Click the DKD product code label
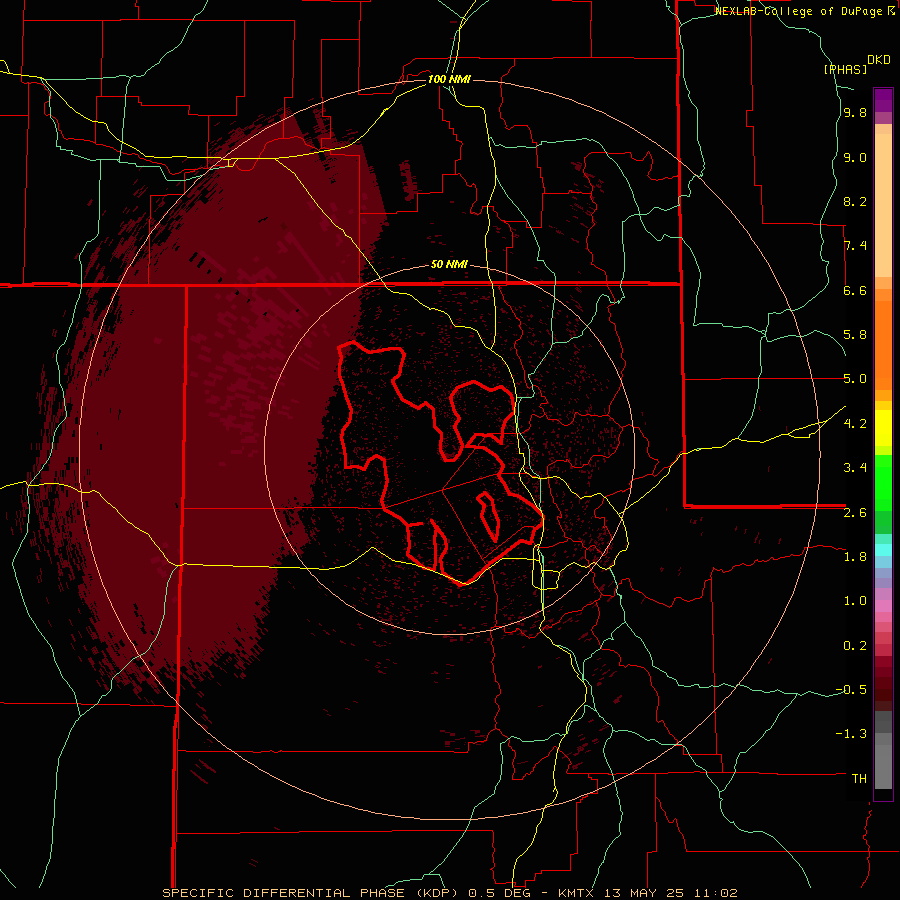 879,60
